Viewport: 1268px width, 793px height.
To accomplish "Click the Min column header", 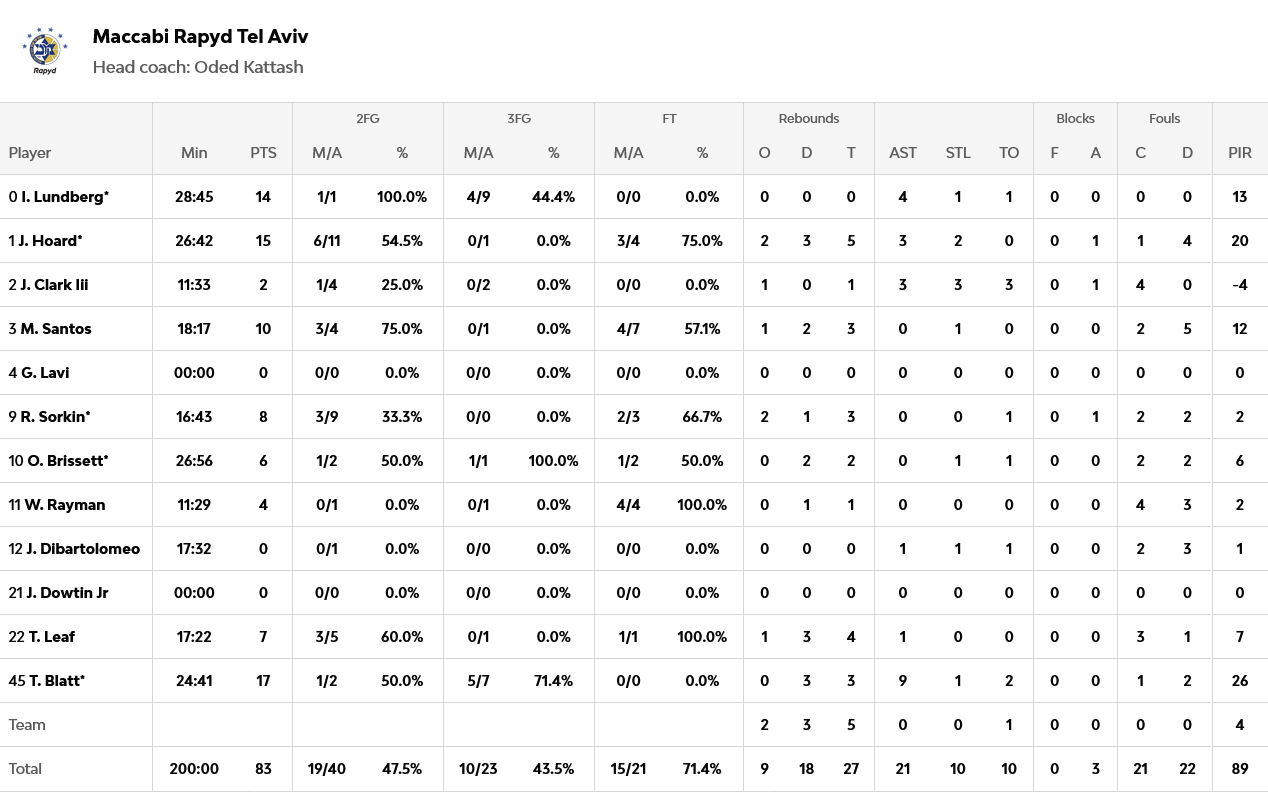I will (194, 153).
